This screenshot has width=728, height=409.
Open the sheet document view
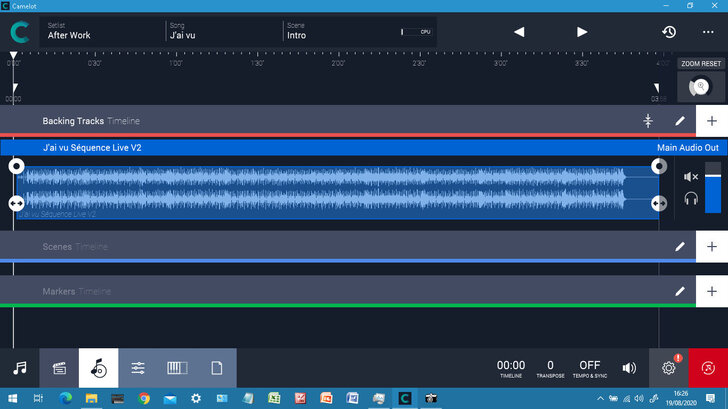pos(216,367)
